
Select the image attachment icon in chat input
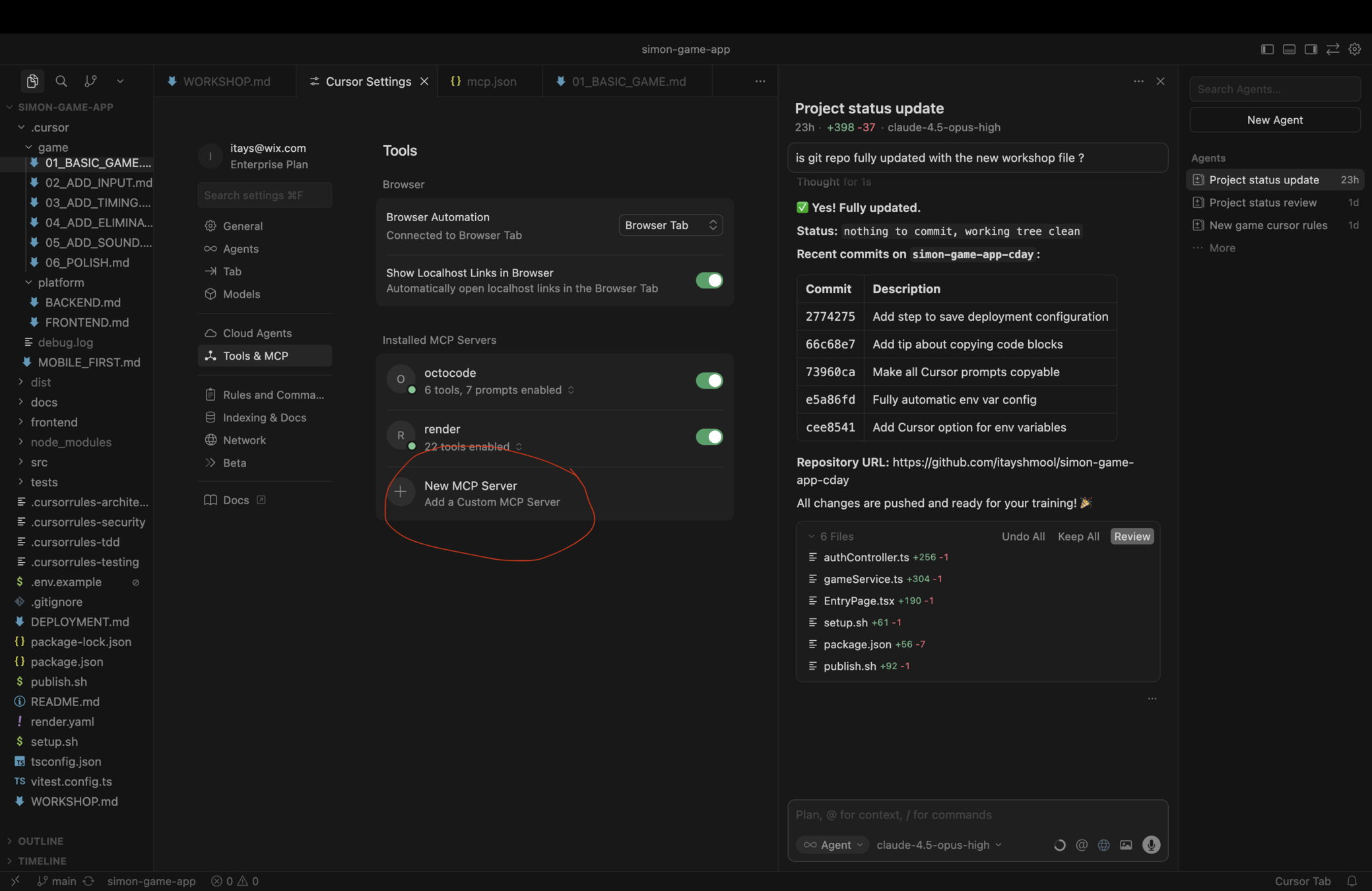[x=1126, y=845]
